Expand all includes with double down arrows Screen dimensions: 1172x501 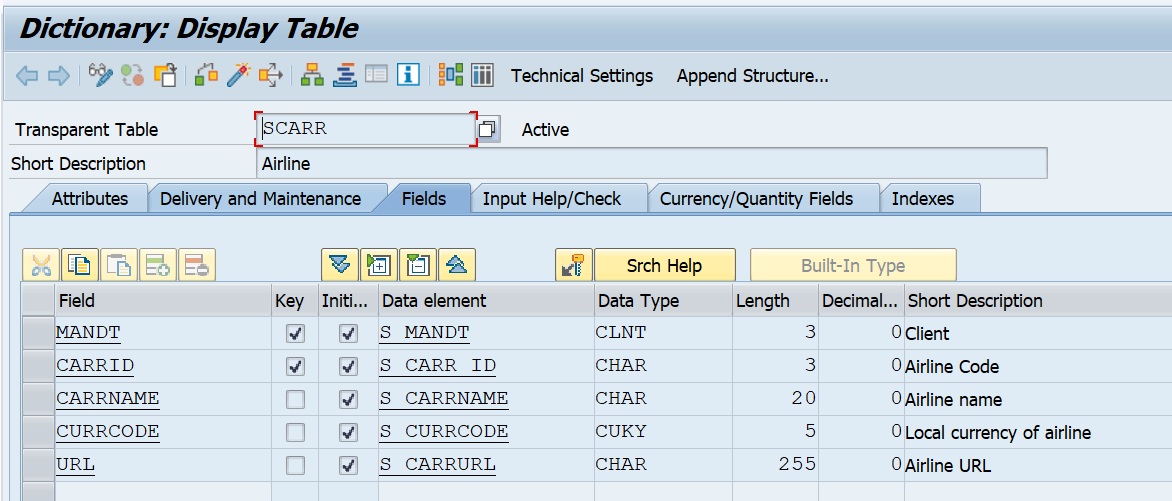pyautogui.click(x=340, y=265)
